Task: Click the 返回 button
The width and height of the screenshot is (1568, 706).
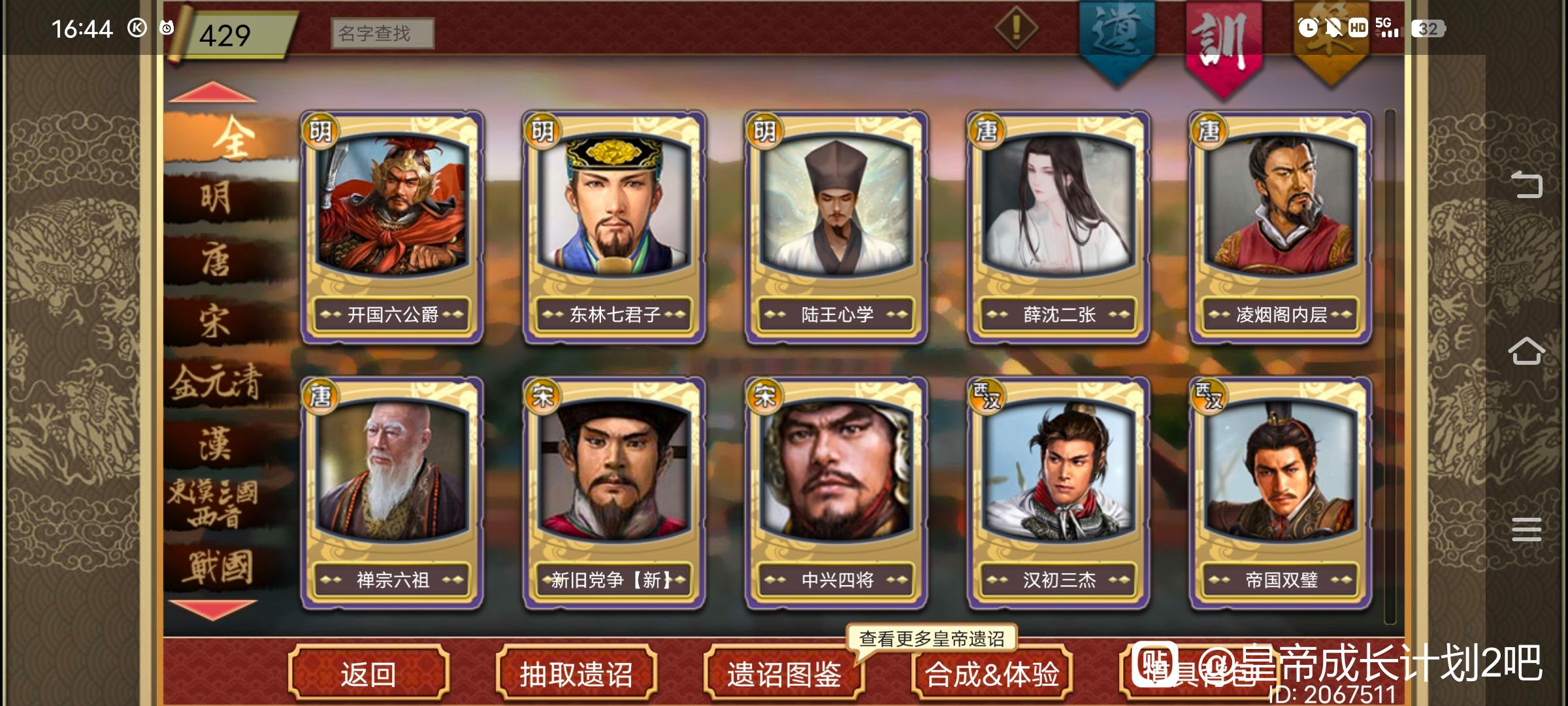Action: 368,674
